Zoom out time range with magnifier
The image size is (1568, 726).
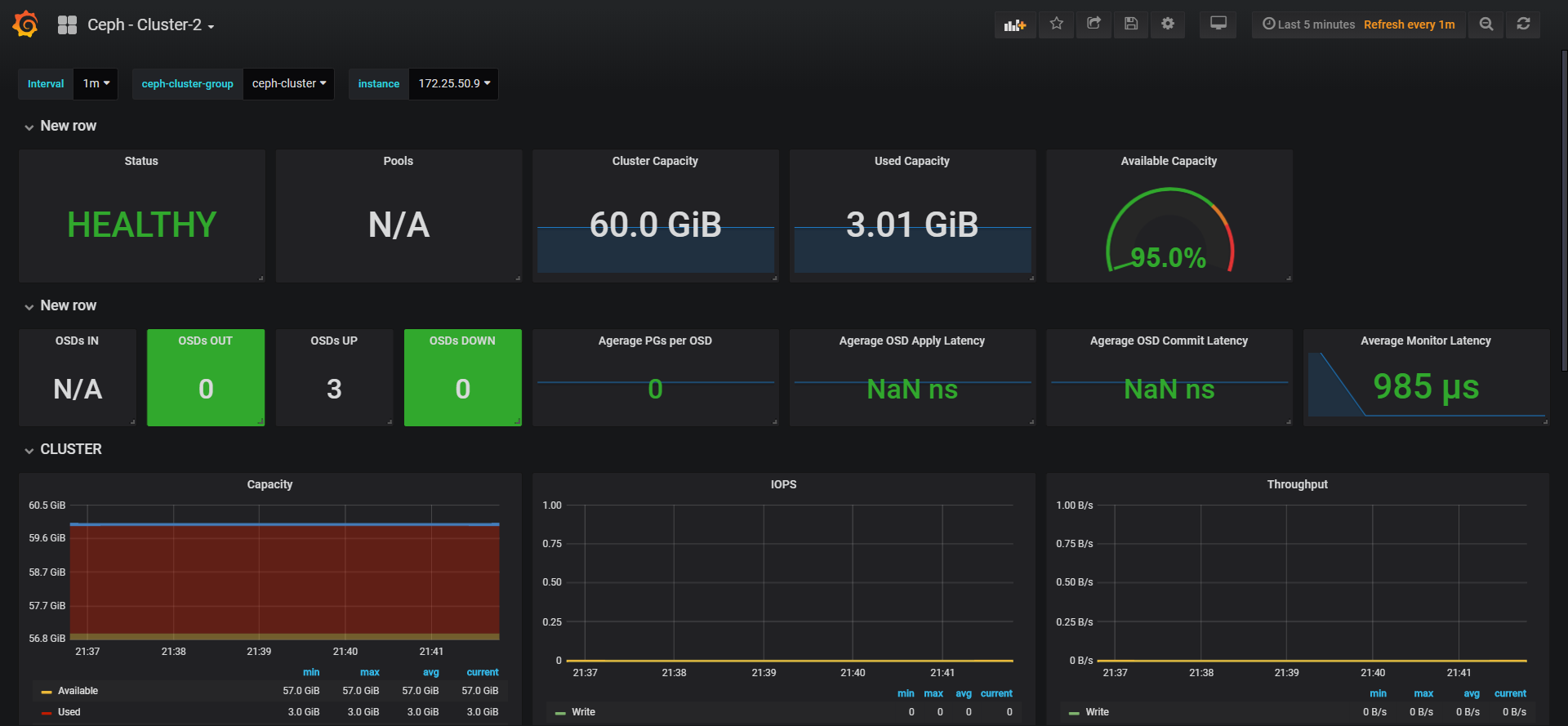pyautogui.click(x=1486, y=24)
